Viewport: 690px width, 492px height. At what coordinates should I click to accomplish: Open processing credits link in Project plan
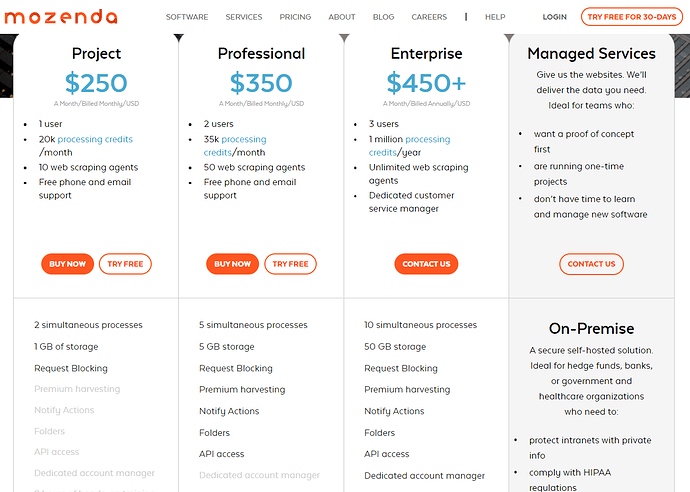click(95, 139)
